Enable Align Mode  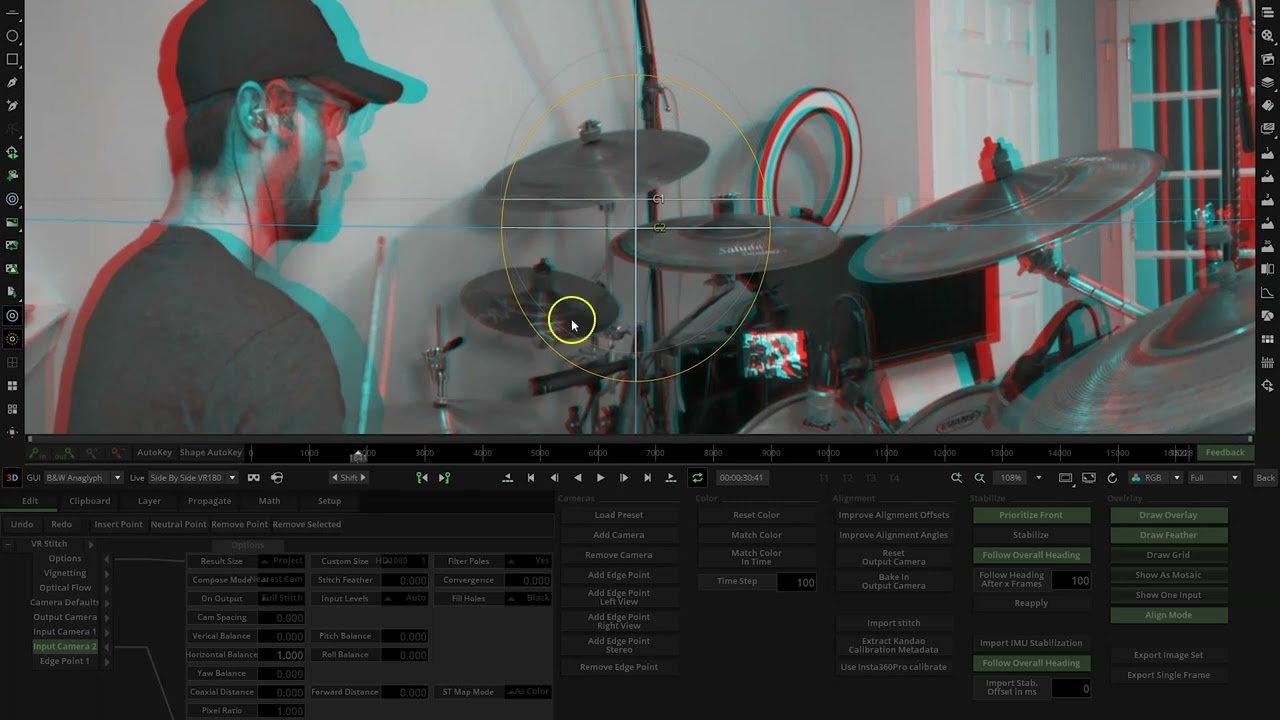(1167, 615)
